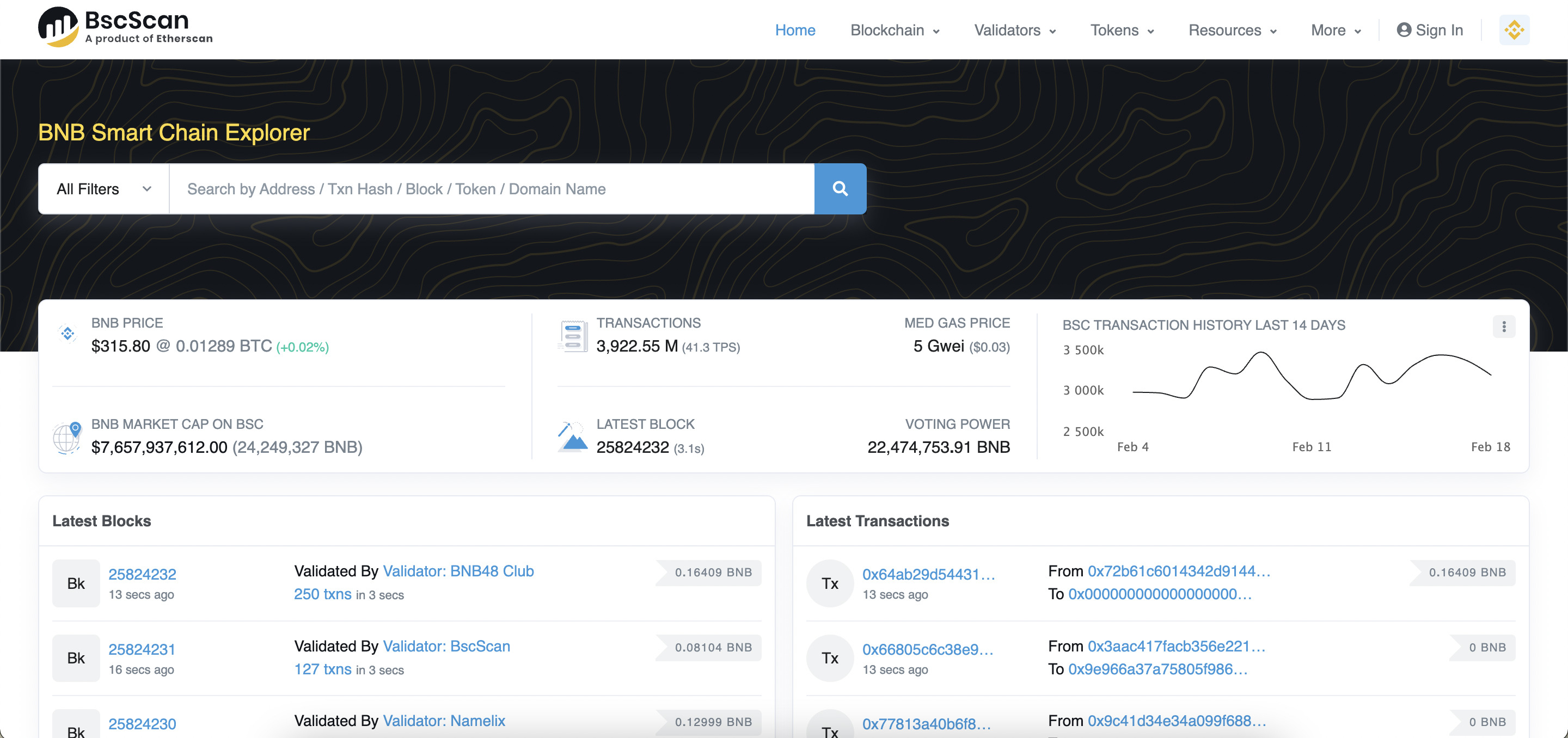The image size is (1568, 738).
Task: Click the Sign In link
Action: (x=1430, y=30)
